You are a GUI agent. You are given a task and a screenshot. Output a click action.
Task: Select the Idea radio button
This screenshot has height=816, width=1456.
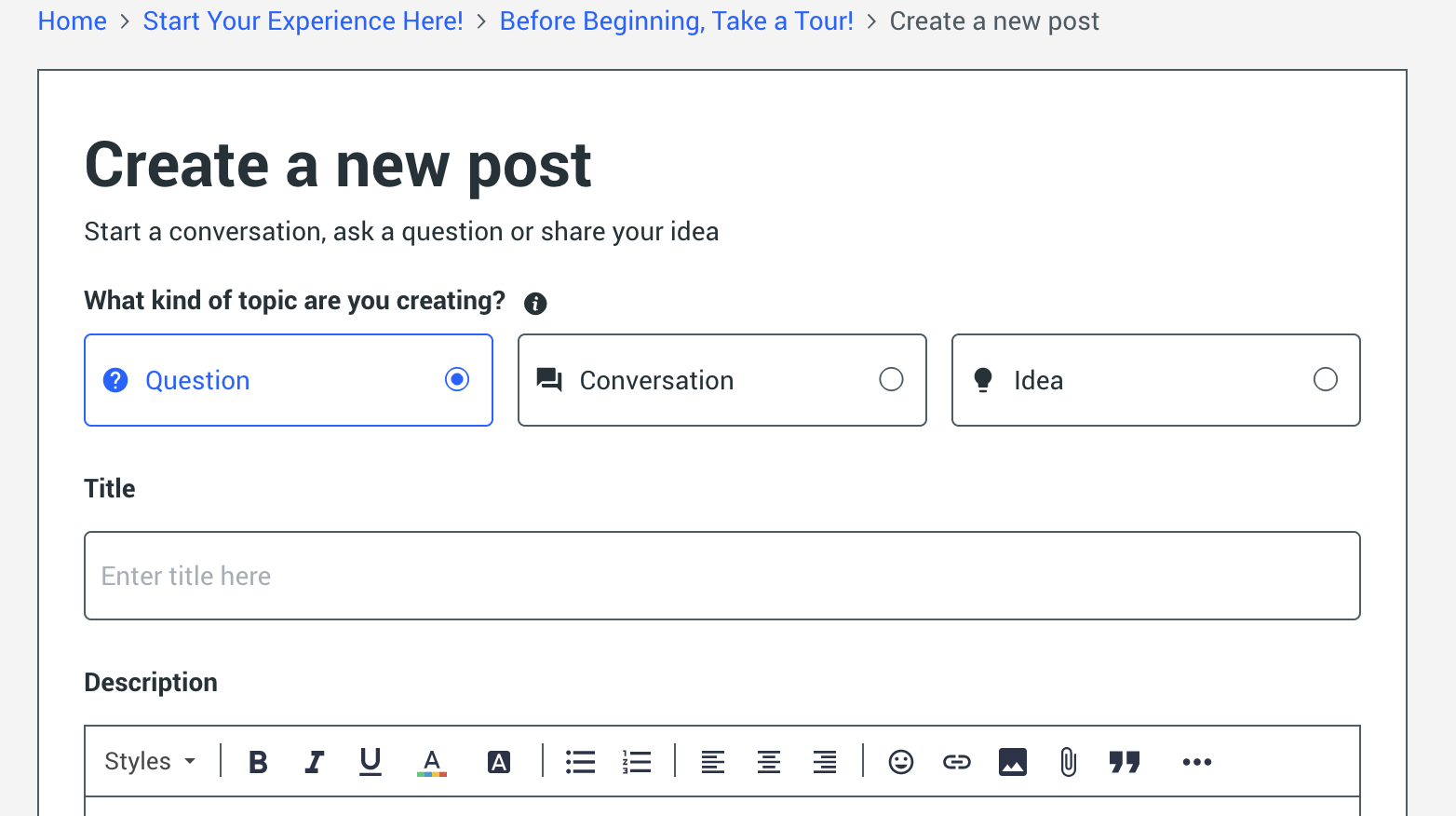pyautogui.click(x=1326, y=379)
